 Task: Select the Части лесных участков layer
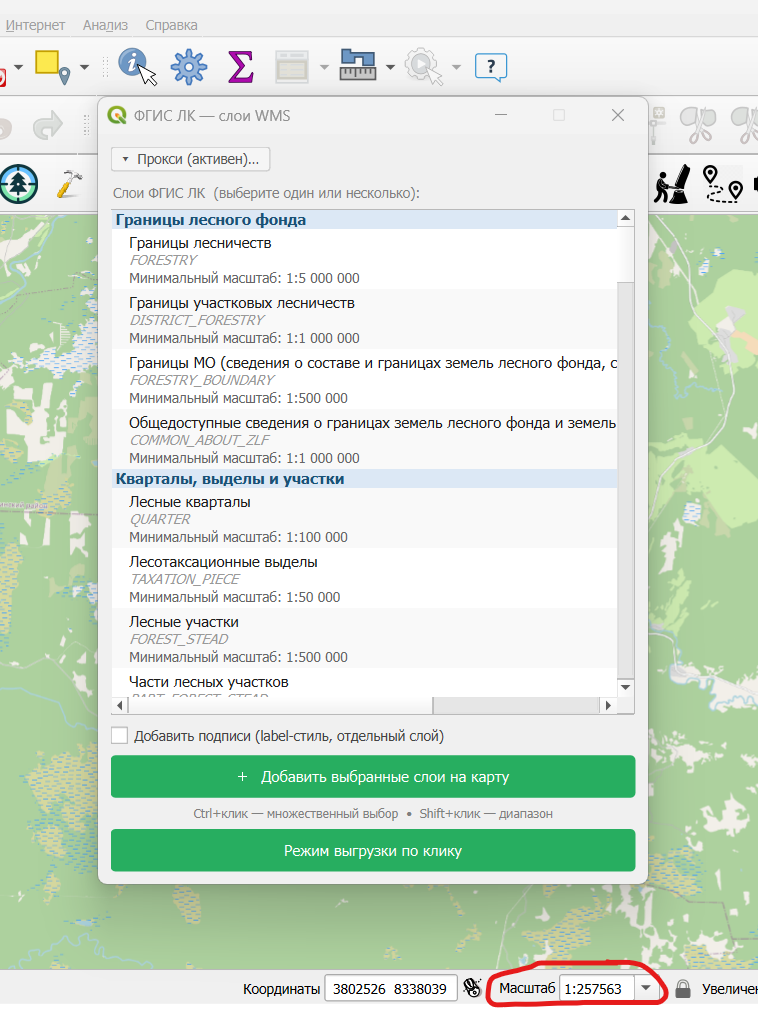(364, 683)
